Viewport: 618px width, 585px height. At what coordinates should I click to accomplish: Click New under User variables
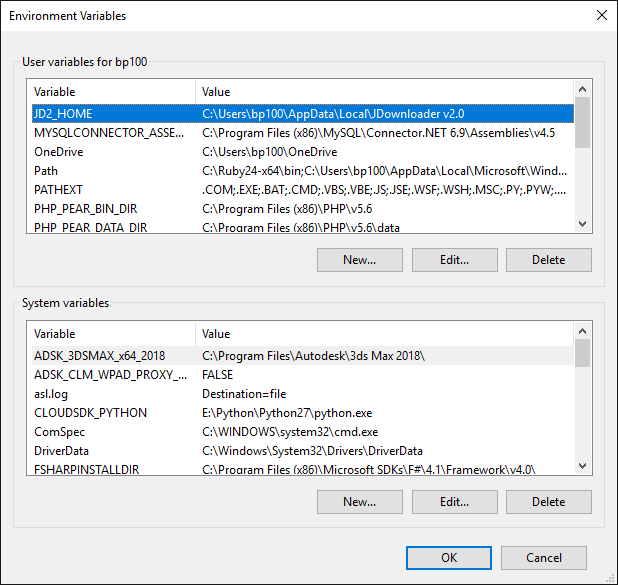point(359,259)
